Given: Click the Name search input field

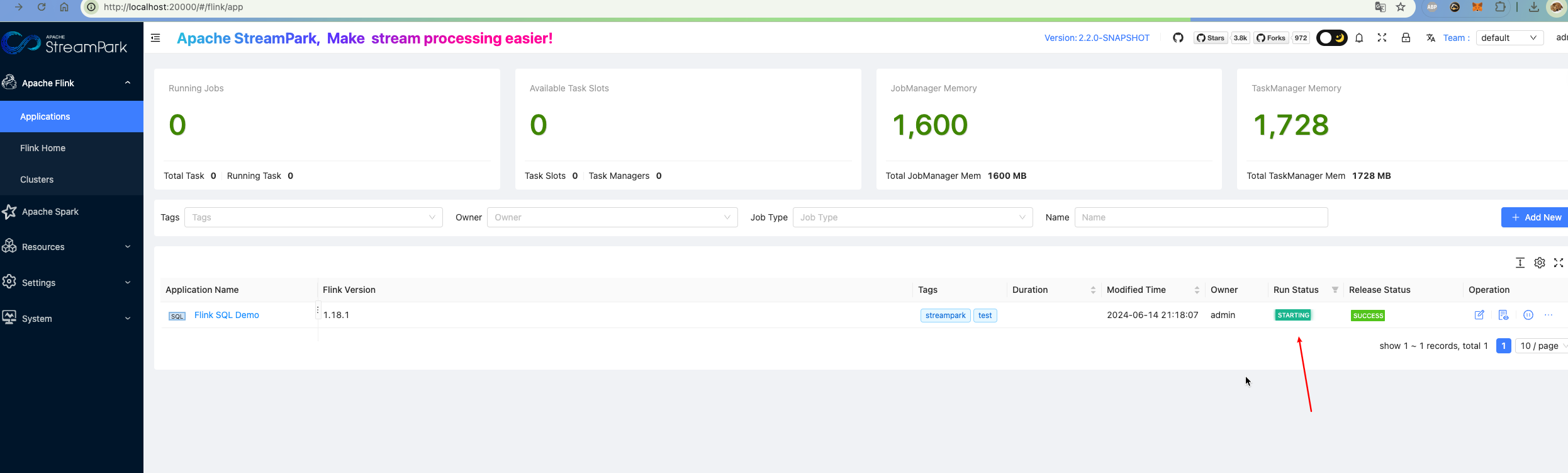Looking at the screenshot, I should pyautogui.click(x=1201, y=217).
